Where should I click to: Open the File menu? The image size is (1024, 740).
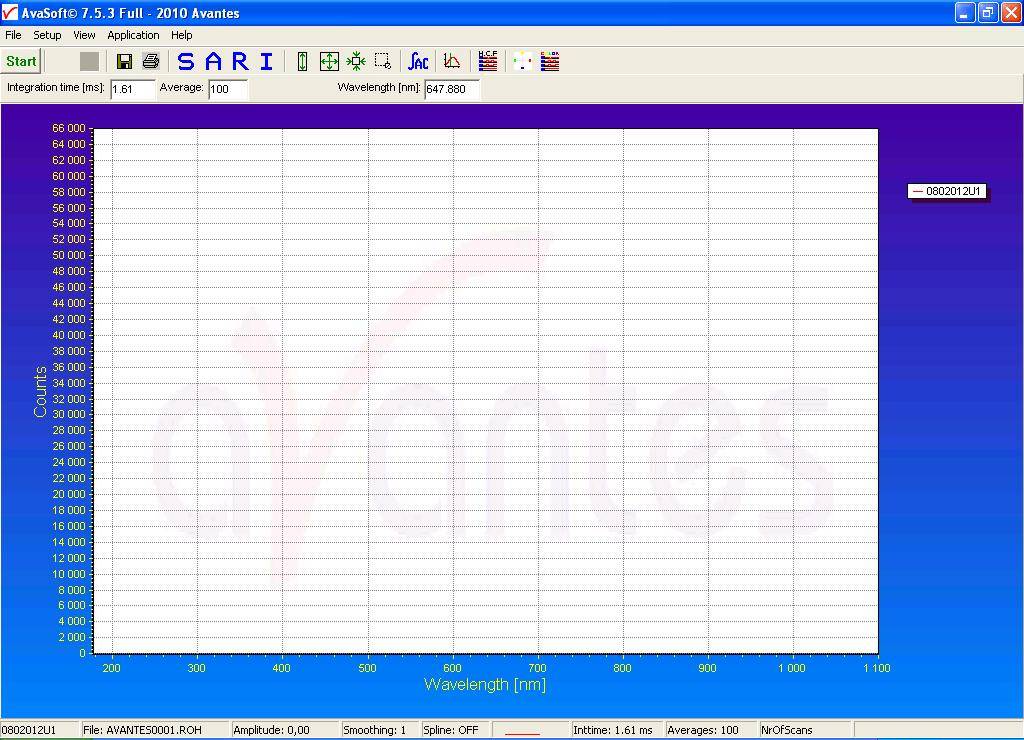click(x=13, y=35)
